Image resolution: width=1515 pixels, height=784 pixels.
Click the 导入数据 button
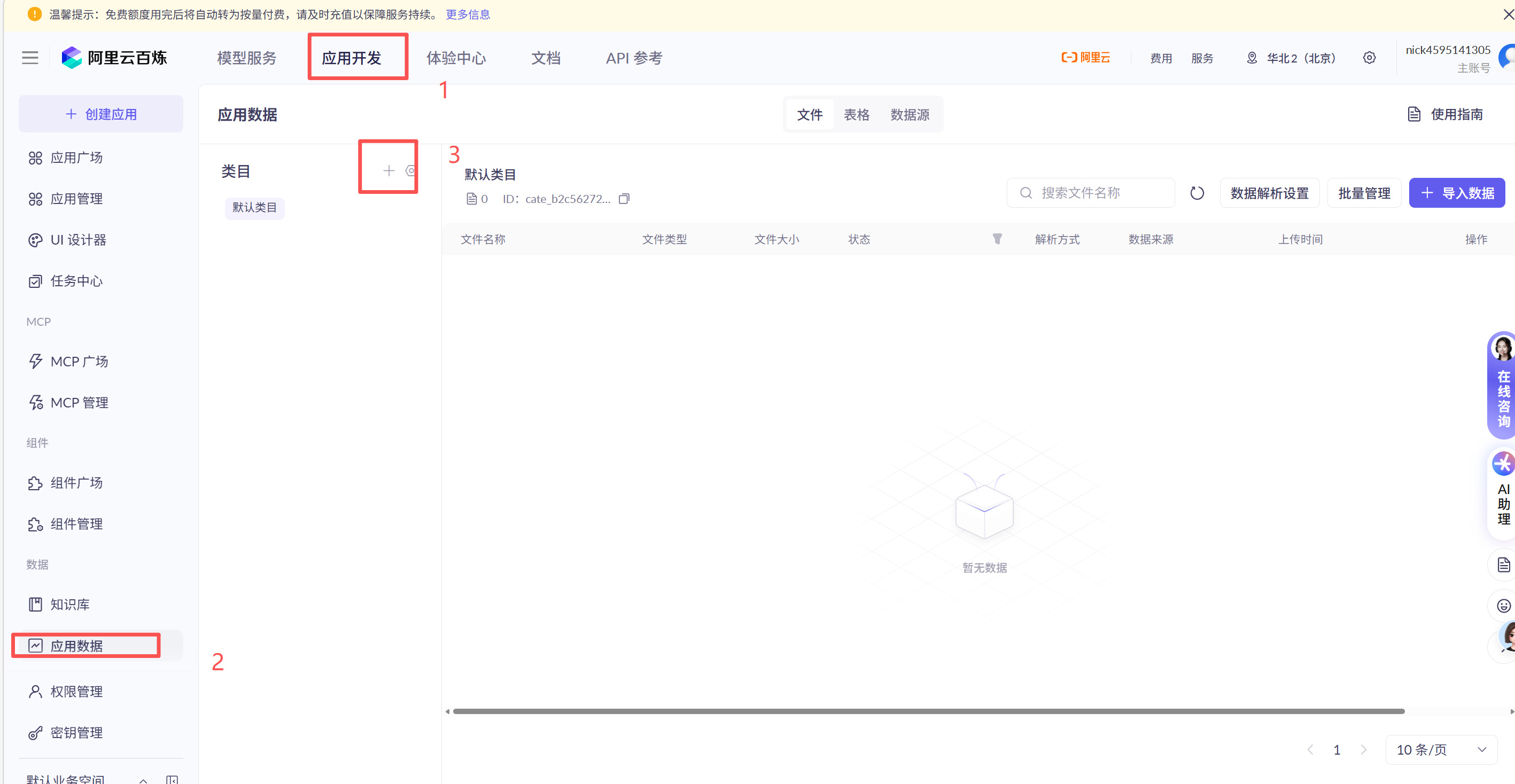point(1457,193)
